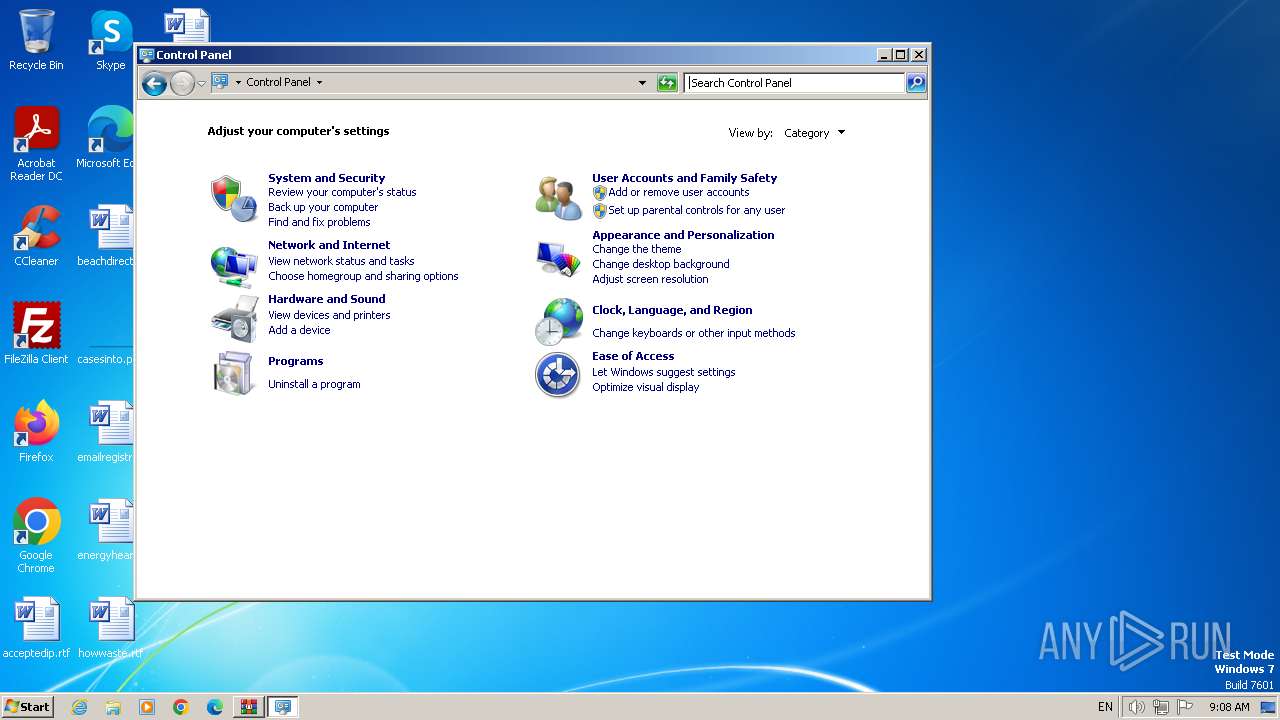Open the Programs box icon
The image size is (1280, 720).
pos(234,373)
